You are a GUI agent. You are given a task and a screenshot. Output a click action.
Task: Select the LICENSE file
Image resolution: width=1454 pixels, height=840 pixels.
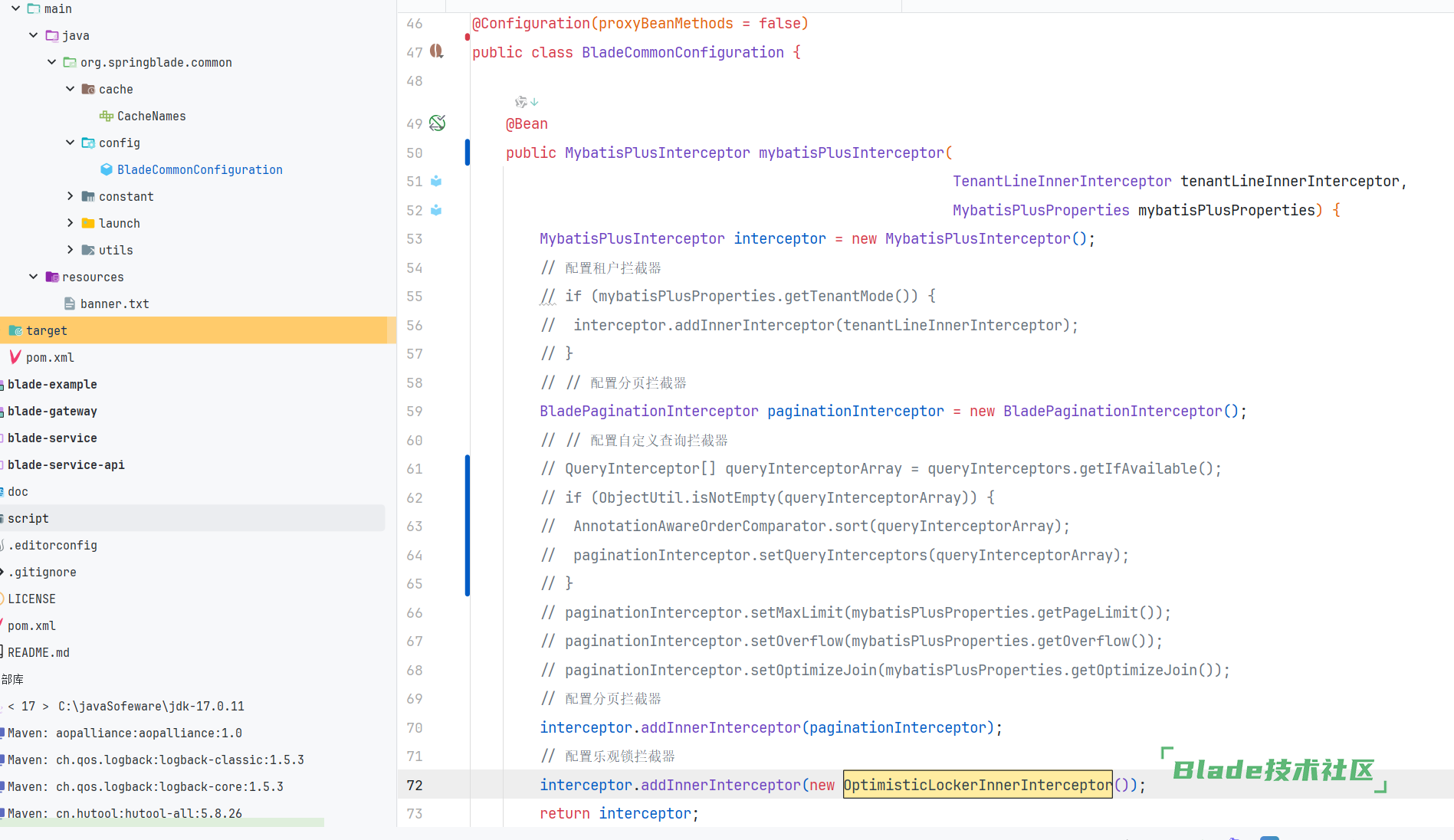coord(31,599)
